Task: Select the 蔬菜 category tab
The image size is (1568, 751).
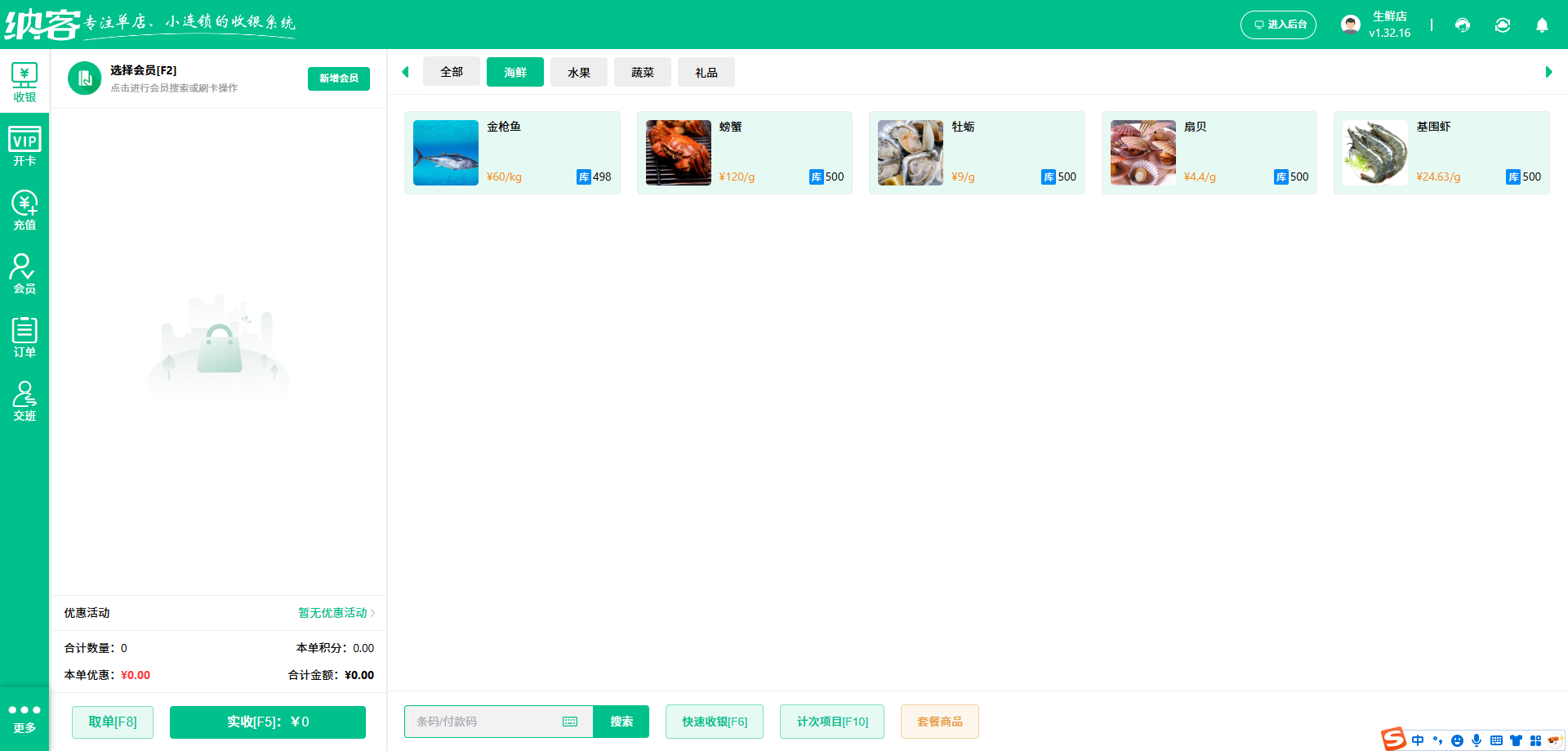Action: pyautogui.click(x=643, y=72)
